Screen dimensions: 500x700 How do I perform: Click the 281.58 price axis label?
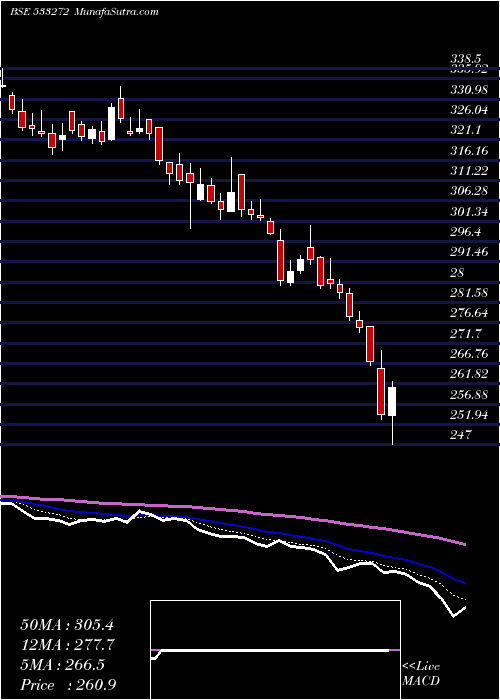[469, 293]
